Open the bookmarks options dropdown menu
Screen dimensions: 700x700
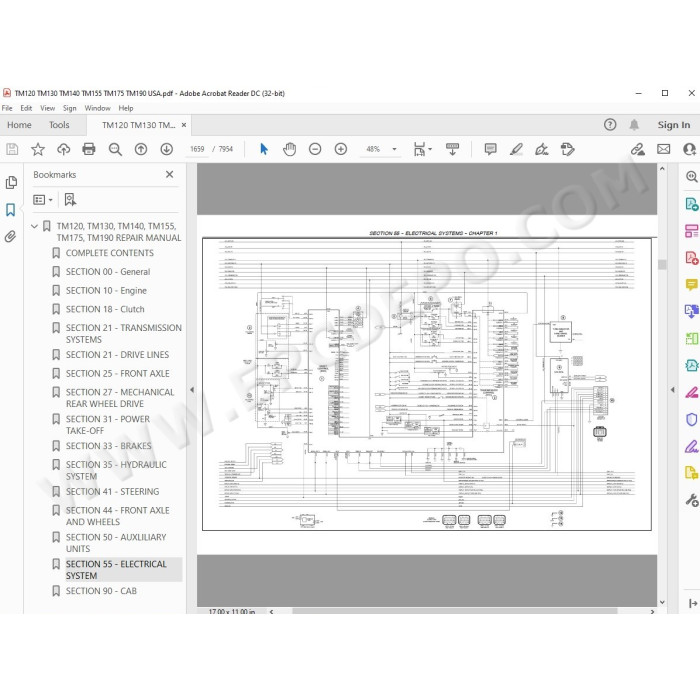click(x=43, y=200)
